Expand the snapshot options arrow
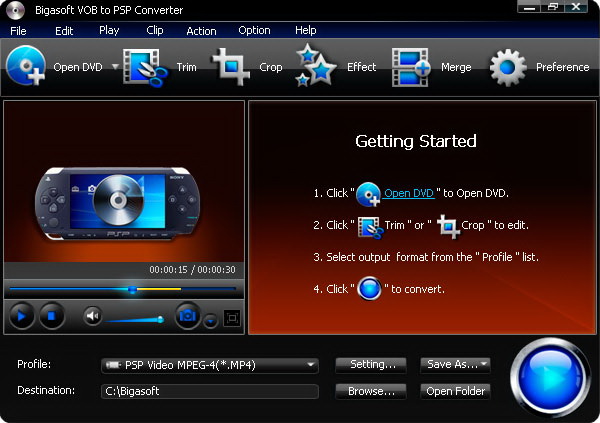 pyautogui.click(x=210, y=321)
